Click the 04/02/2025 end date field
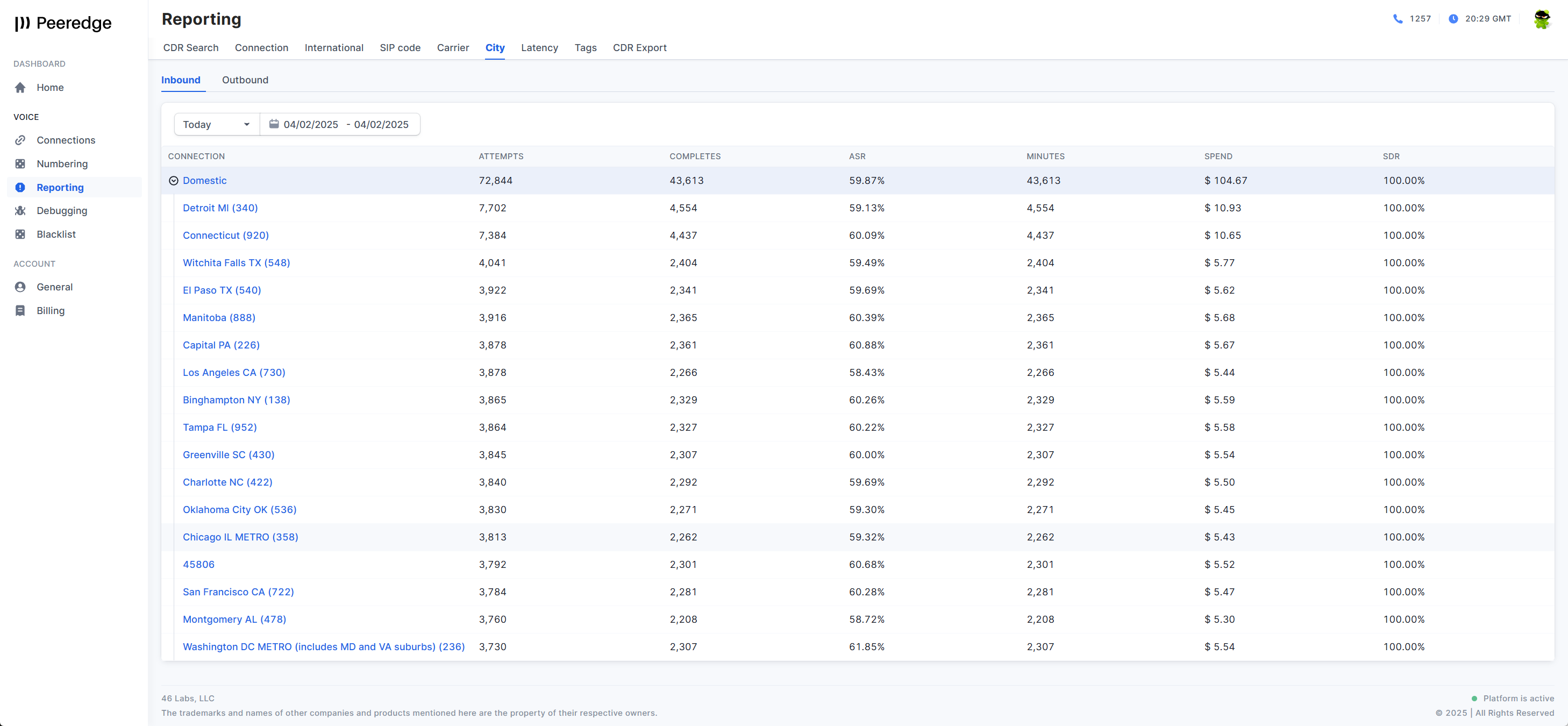1568x726 pixels. 381,124
